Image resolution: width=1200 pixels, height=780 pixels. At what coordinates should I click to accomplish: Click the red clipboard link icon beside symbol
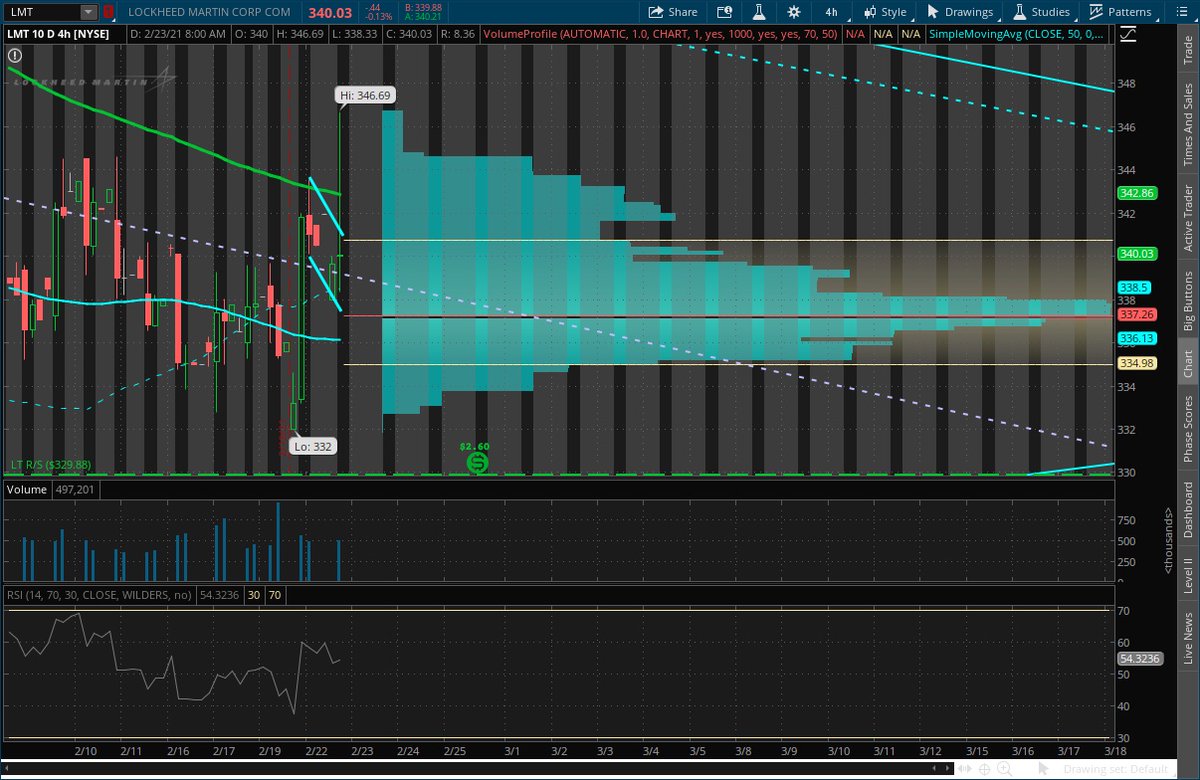tap(107, 12)
